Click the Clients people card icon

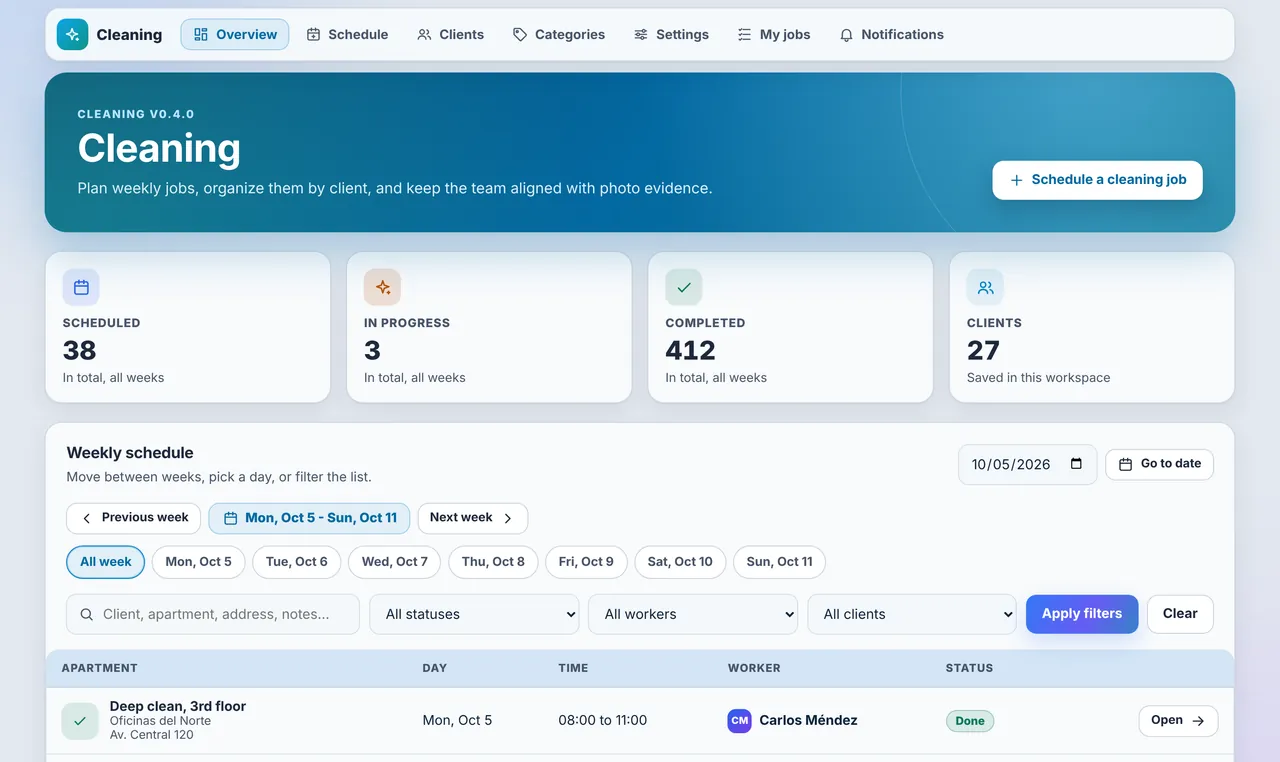[x=985, y=287]
